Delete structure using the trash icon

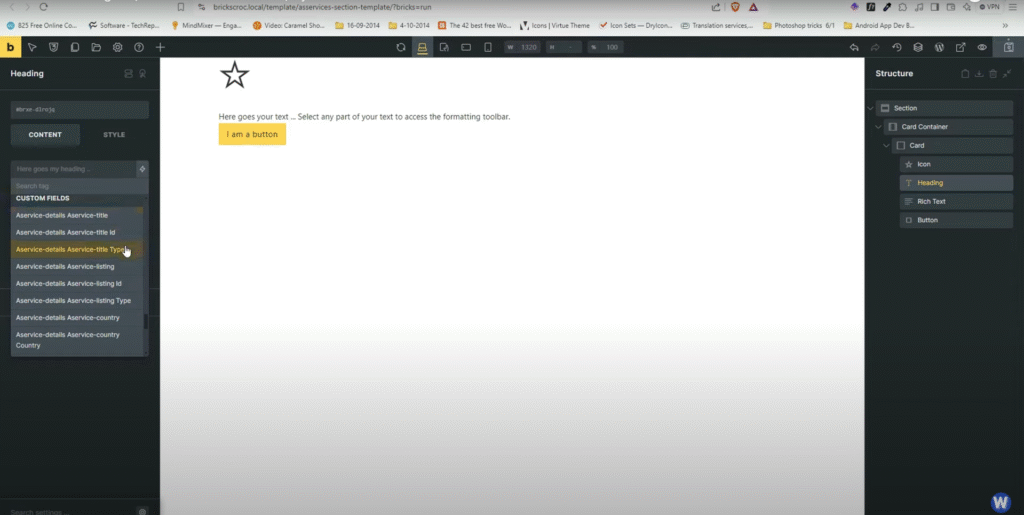pyautogui.click(x=993, y=73)
